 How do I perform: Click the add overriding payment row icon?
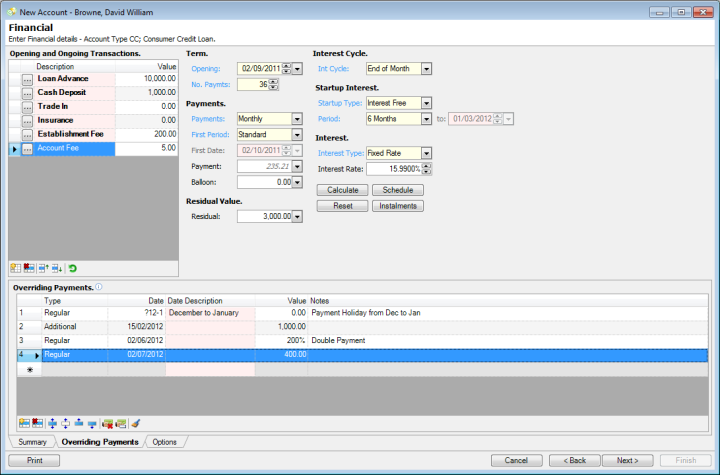[x=24, y=423]
